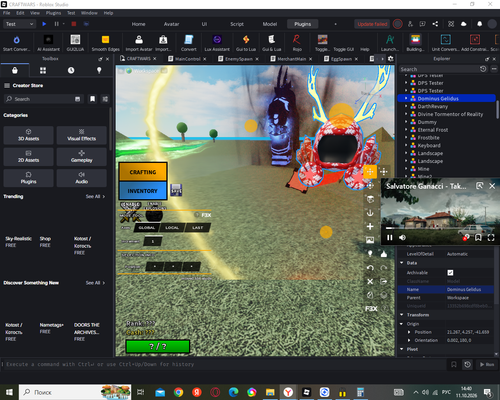
Task: Click the Explorer search field
Action: pos(438,69)
